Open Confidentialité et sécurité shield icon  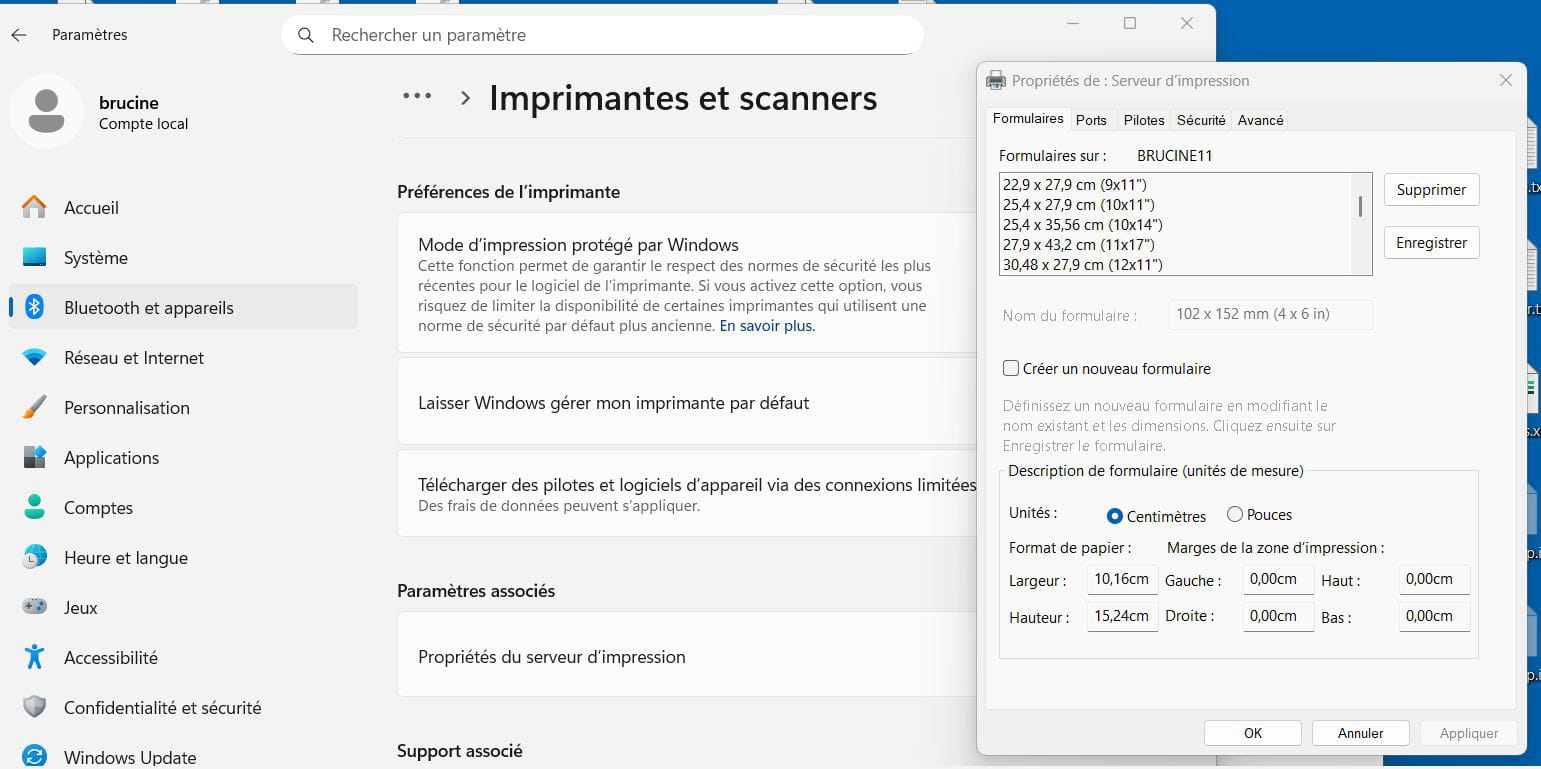34,708
